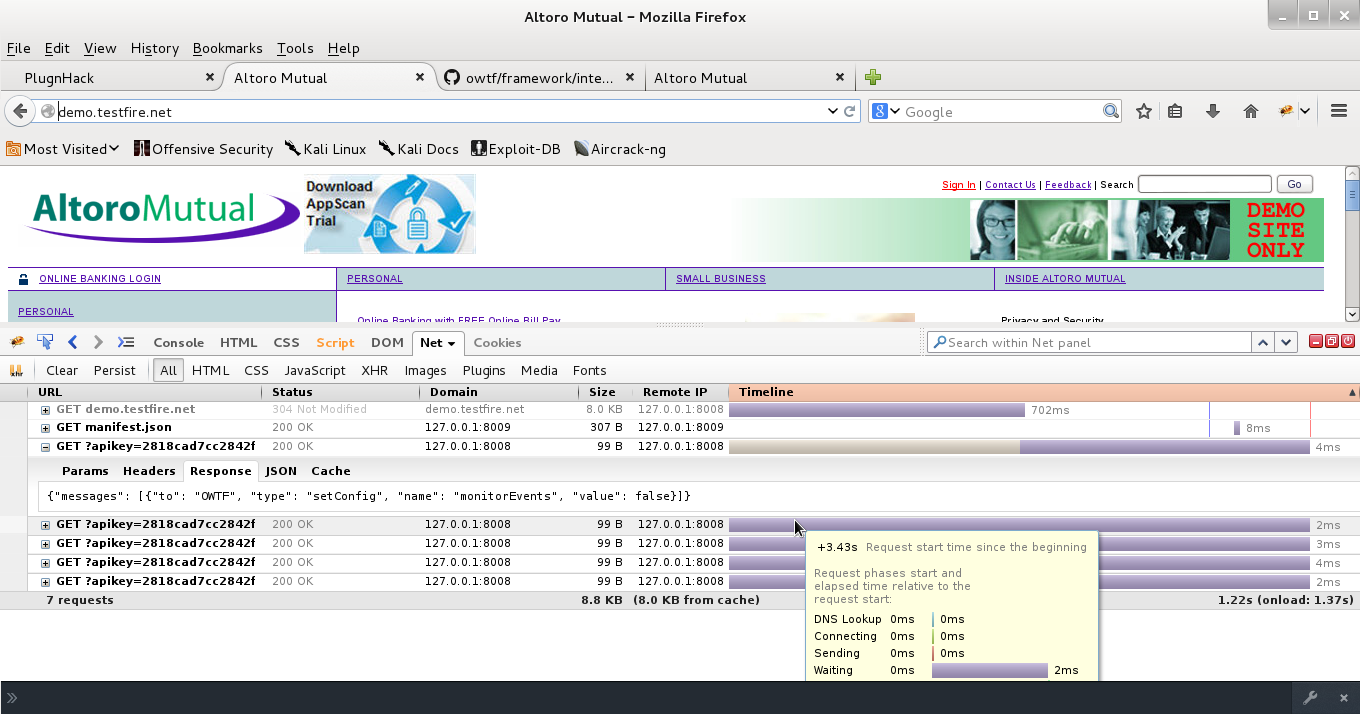Filter Net requests by CSS
Image resolution: width=1360 pixels, height=714 pixels.
256,370
